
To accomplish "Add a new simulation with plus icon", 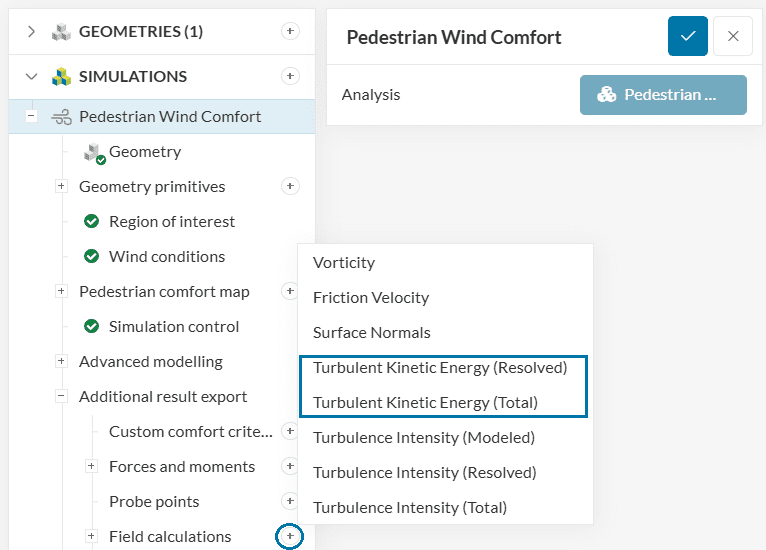I will pyautogui.click(x=290, y=76).
